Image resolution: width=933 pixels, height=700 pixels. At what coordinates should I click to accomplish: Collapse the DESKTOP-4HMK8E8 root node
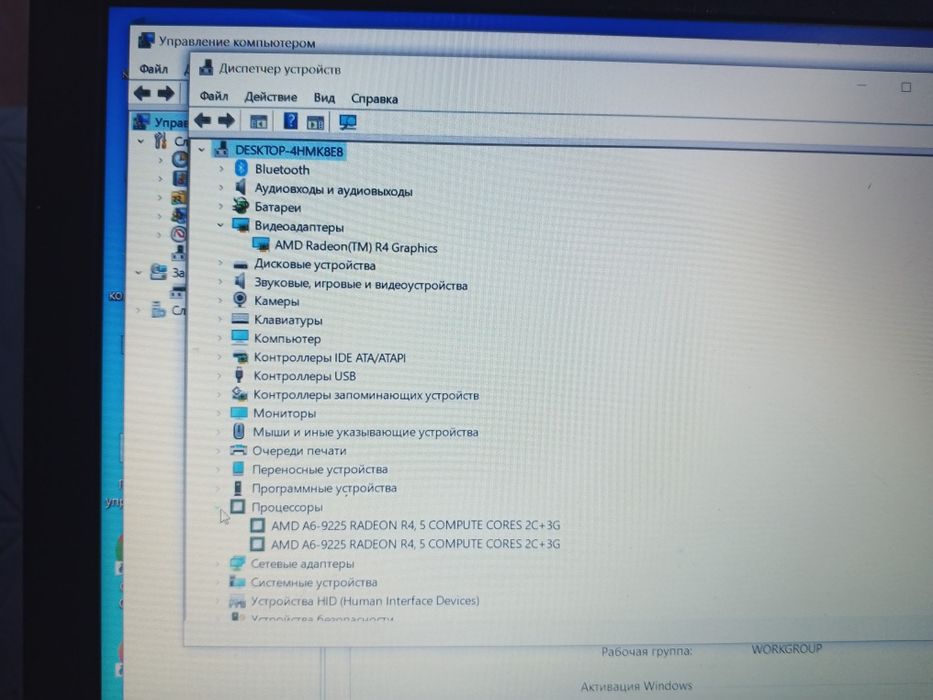[x=202, y=149]
